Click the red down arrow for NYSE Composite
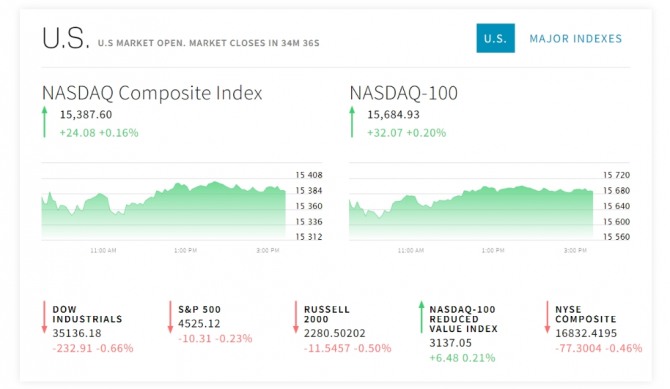The image size is (670, 389). [x=547, y=317]
